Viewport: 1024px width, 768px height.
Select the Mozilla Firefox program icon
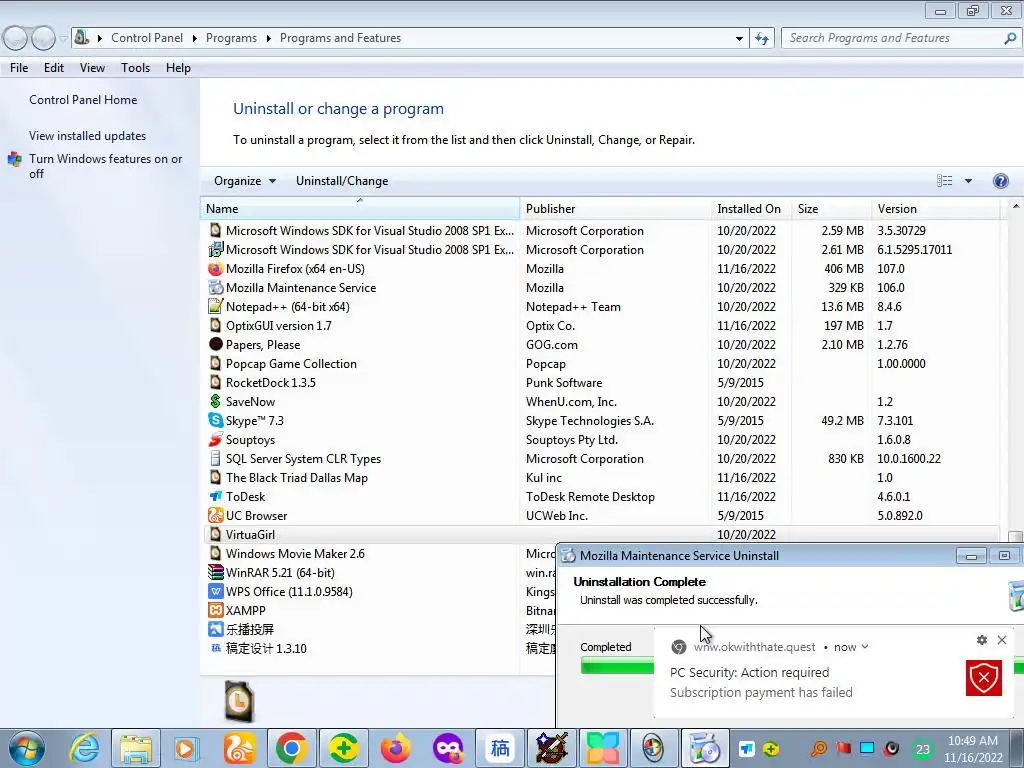[x=216, y=268]
